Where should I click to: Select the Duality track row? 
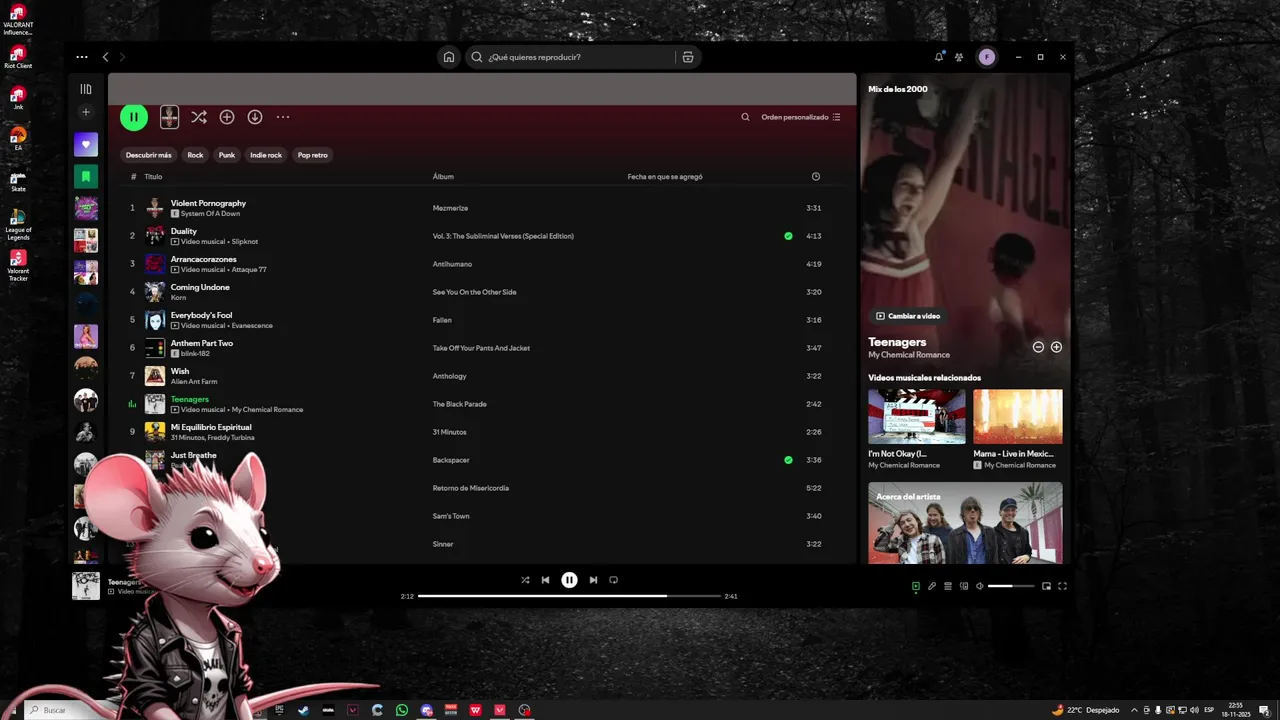click(x=483, y=236)
